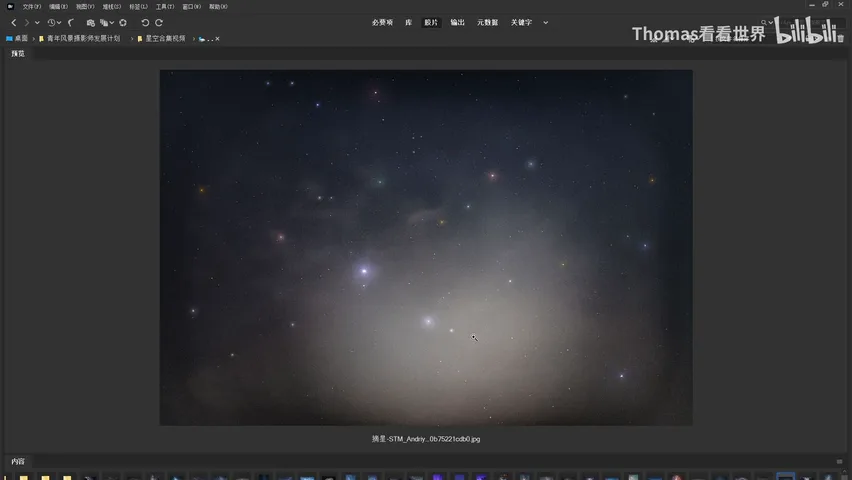Click the boomerang return-to-app icon
Viewport: 852px width, 480px height.
[x=71, y=23]
